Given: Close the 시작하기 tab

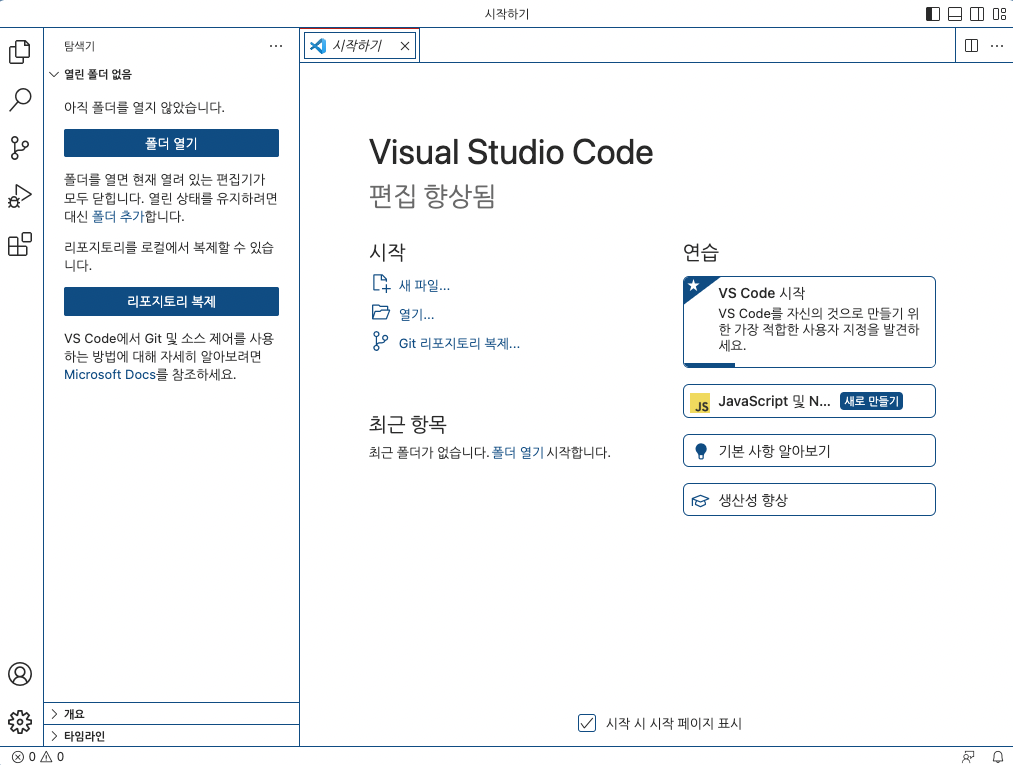Looking at the screenshot, I should tap(405, 46).
